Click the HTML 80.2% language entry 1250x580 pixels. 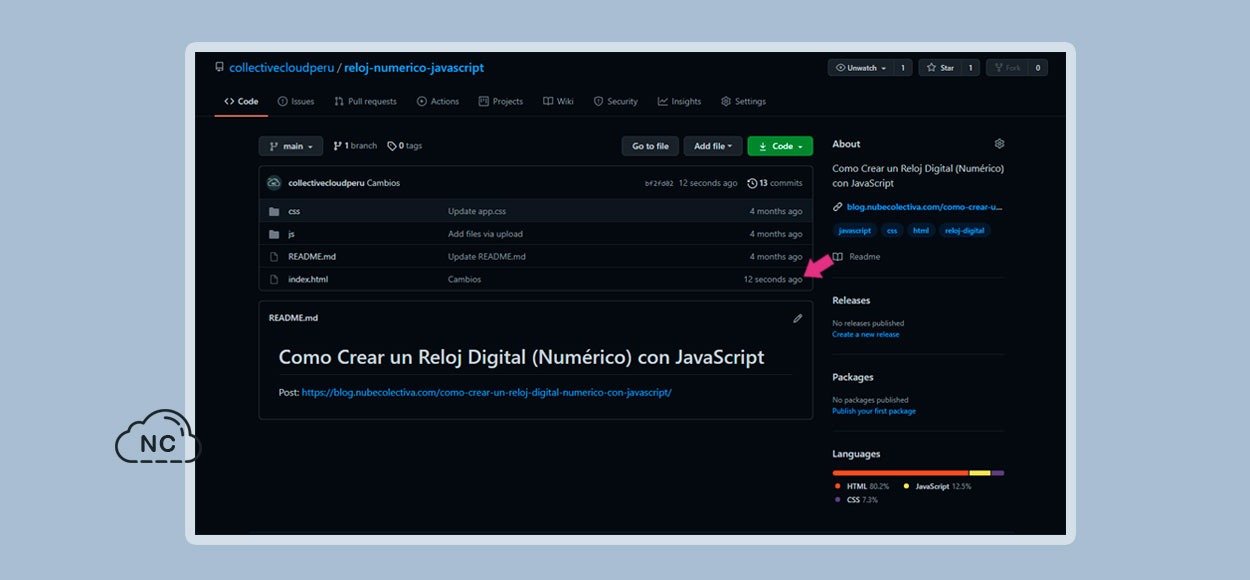point(861,486)
